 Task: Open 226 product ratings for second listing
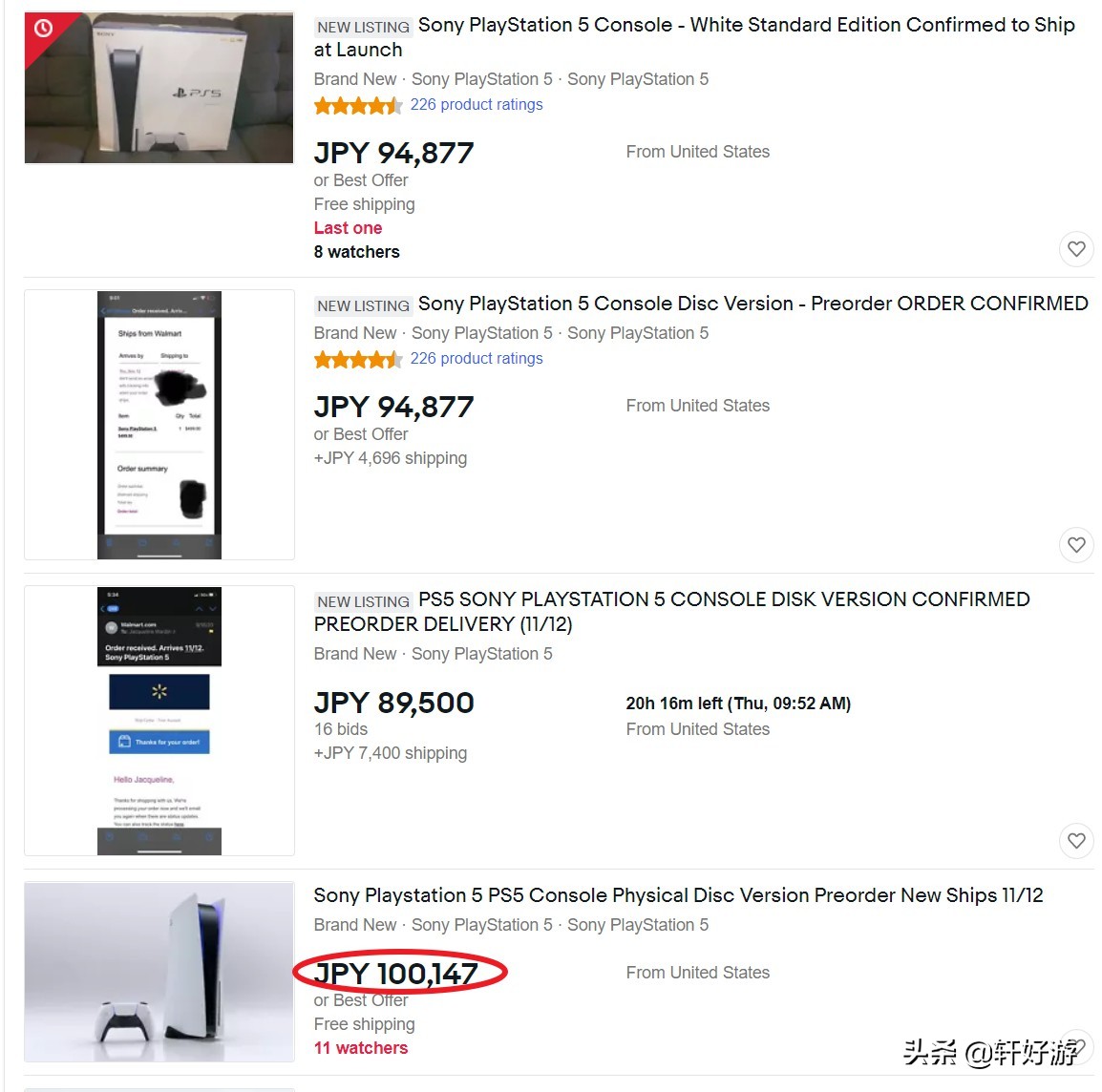pyautogui.click(x=476, y=359)
